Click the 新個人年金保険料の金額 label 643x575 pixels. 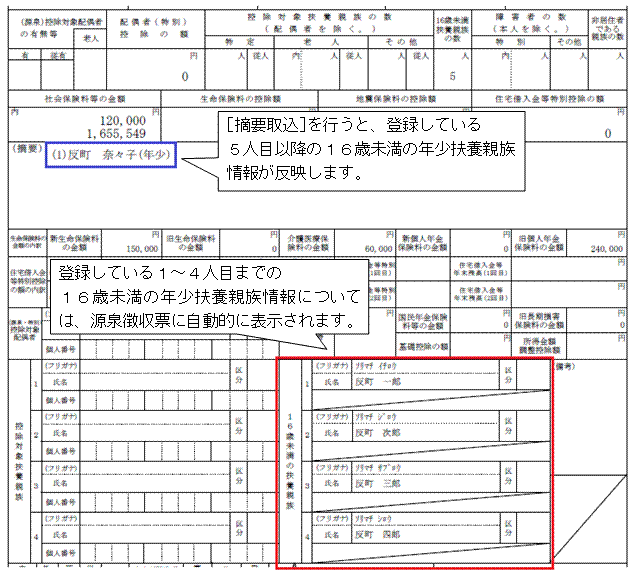click(x=422, y=243)
